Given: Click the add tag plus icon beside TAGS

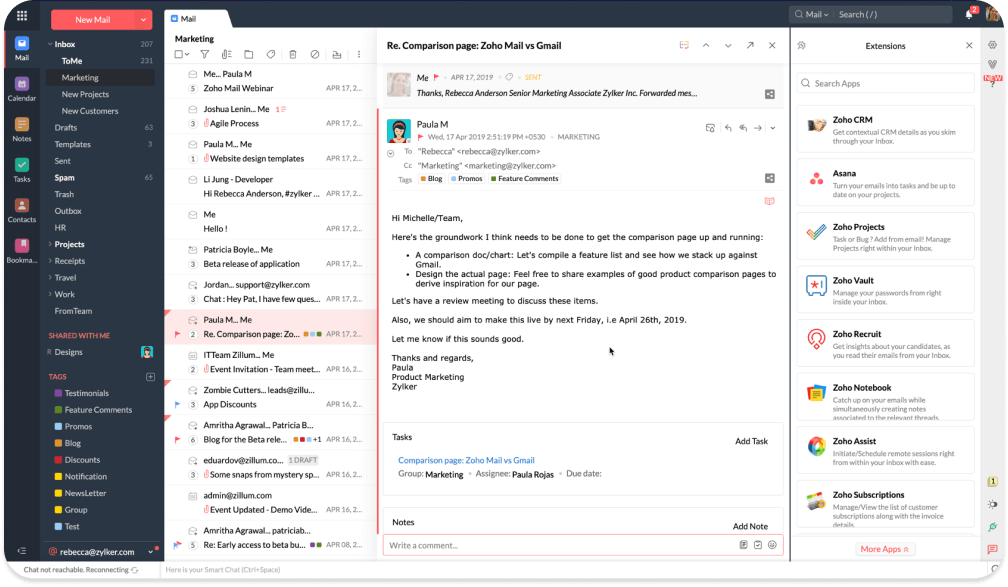Looking at the screenshot, I should [x=150, y=377].
